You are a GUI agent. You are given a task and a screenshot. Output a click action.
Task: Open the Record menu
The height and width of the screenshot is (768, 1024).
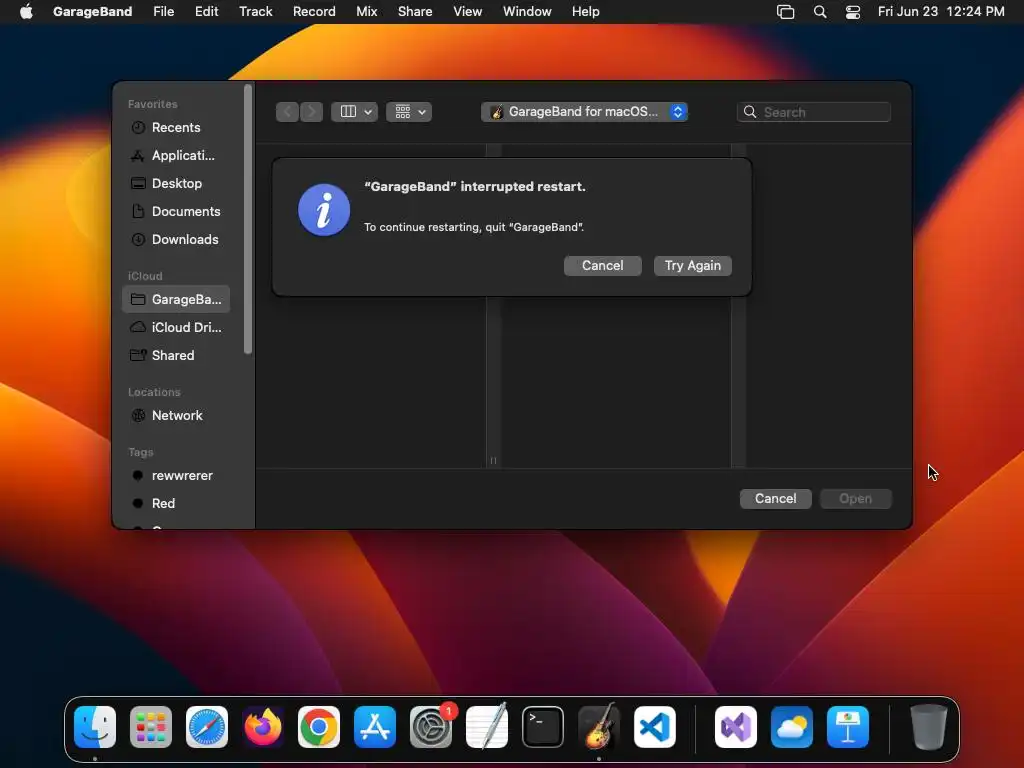pos(314,12)
